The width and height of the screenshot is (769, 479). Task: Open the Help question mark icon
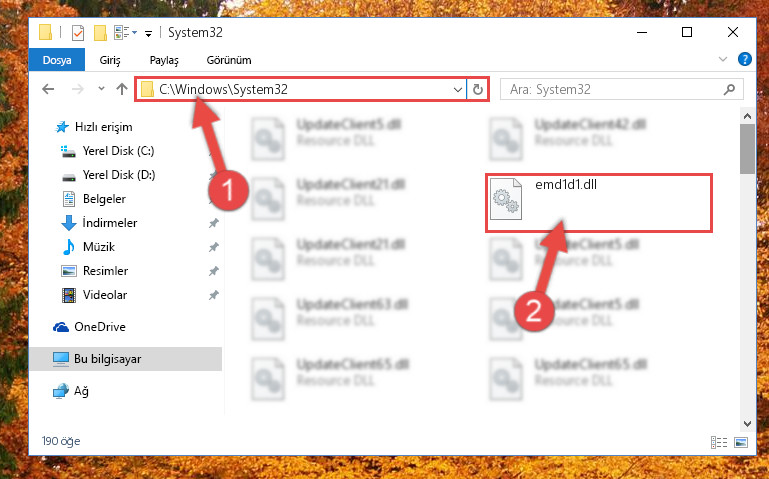[x=744, y=59]
